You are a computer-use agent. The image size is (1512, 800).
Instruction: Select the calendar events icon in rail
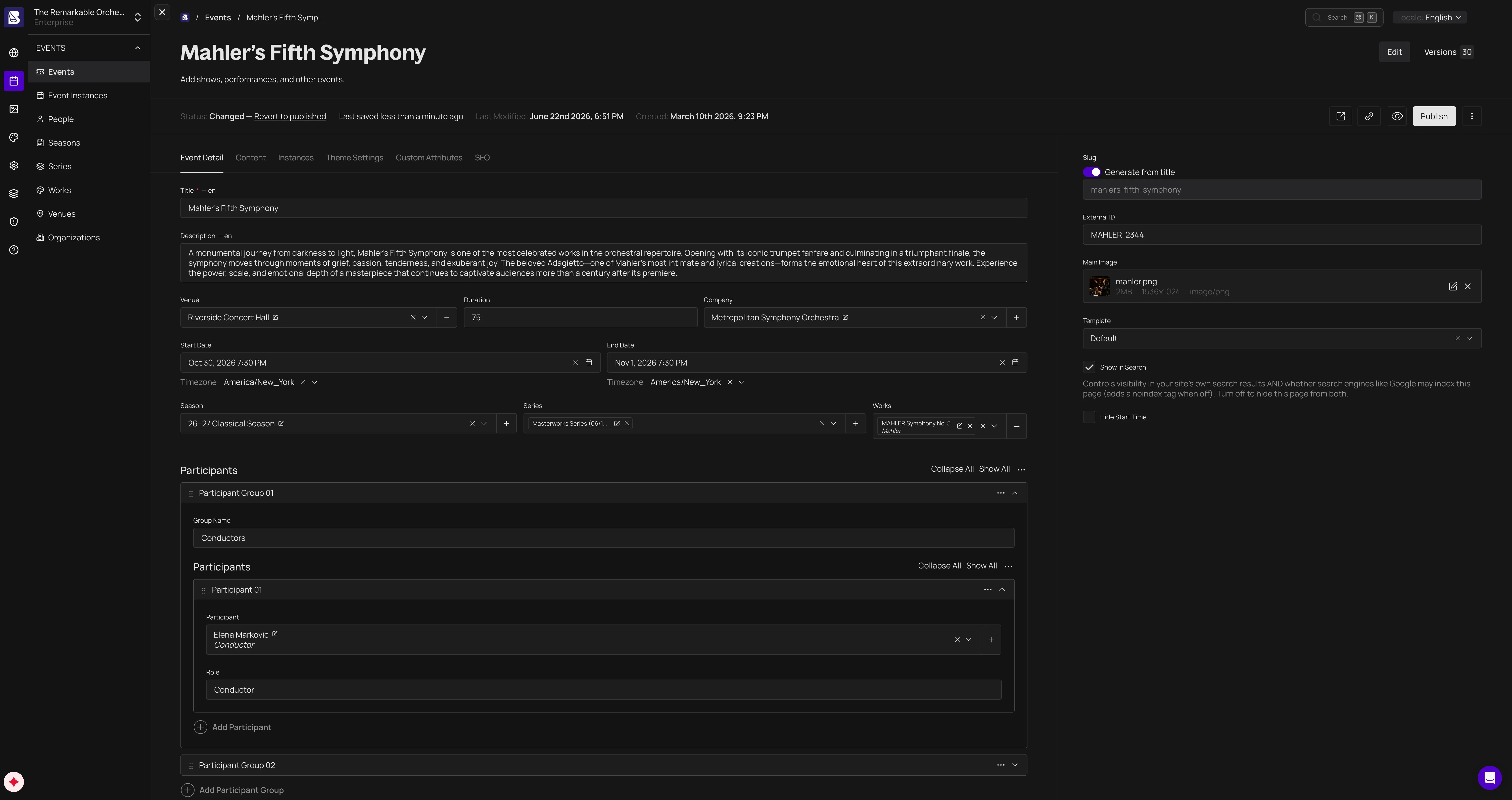14,81
